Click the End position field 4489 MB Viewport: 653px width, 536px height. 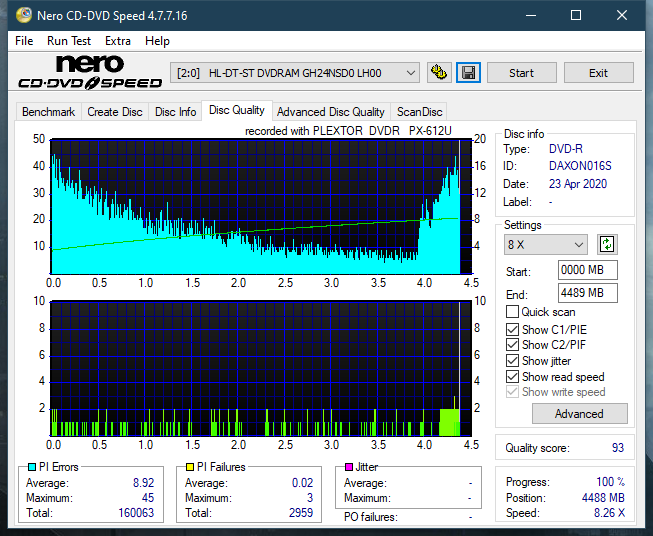tap(588, 293)
